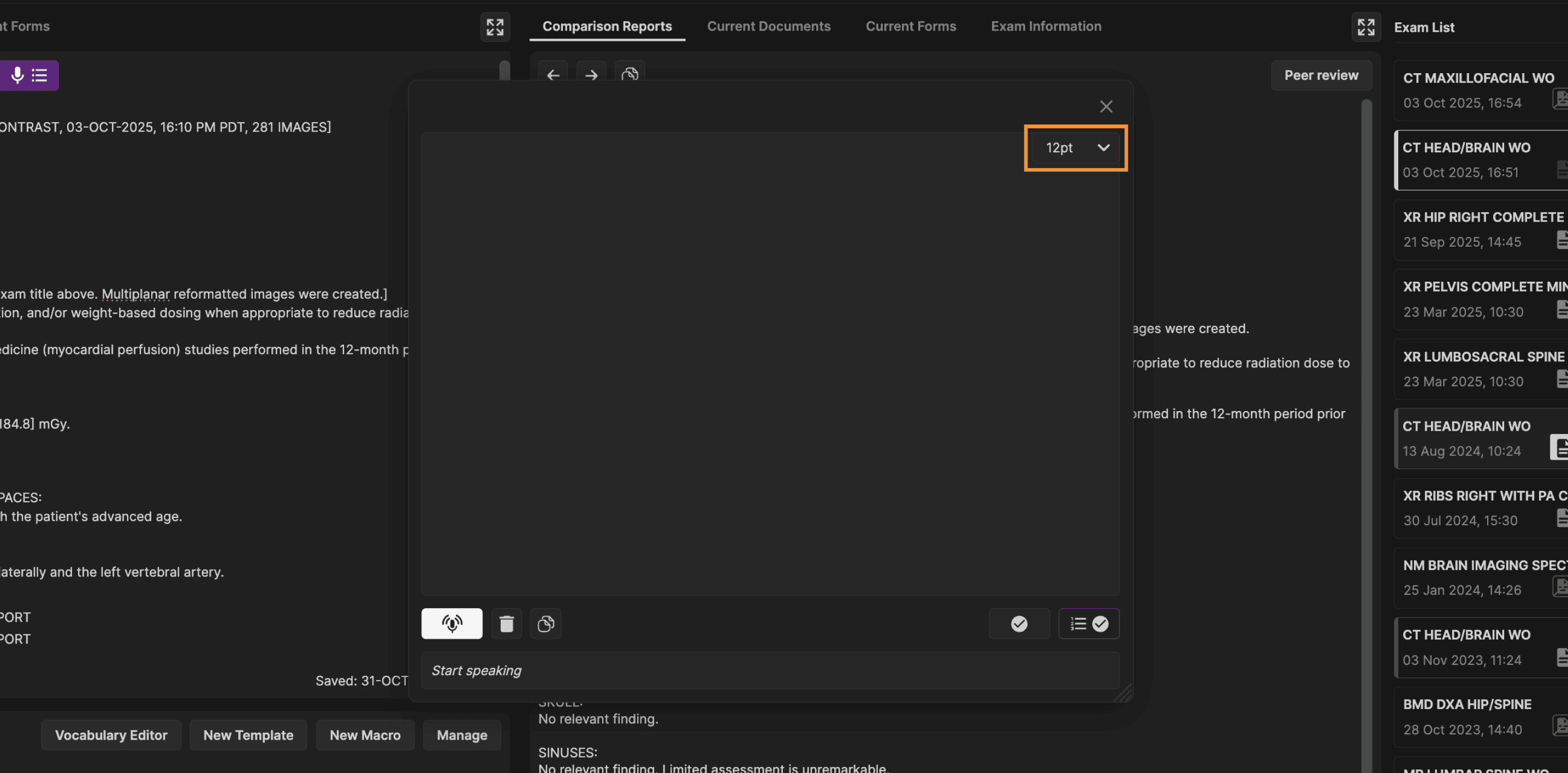Go to next comparison report arrow
The height and width of the screenshot is (773, 1568).
pyautogui.click(x=590, y=75)
